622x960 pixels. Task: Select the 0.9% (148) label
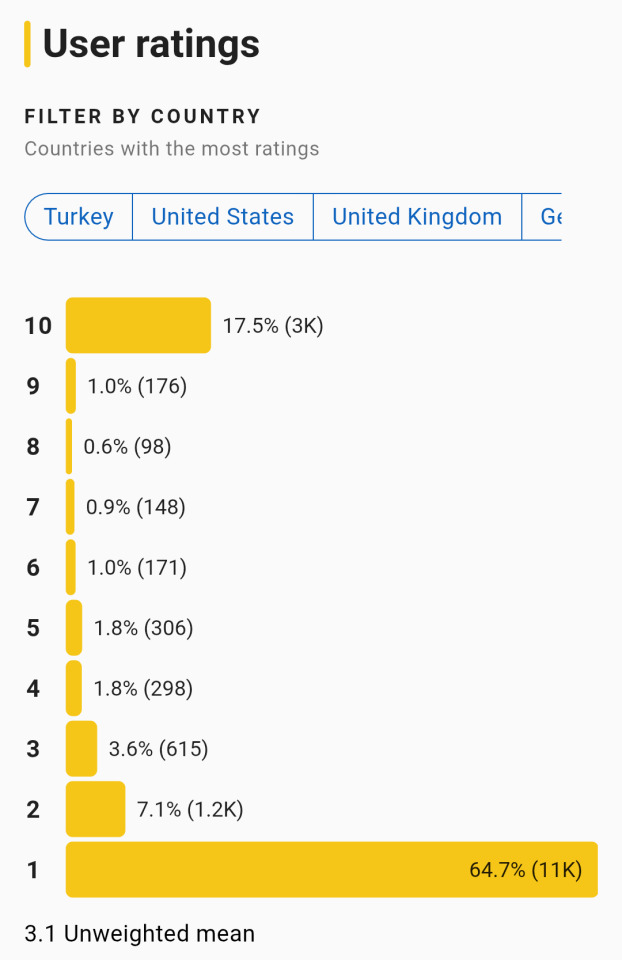(136, 507)
